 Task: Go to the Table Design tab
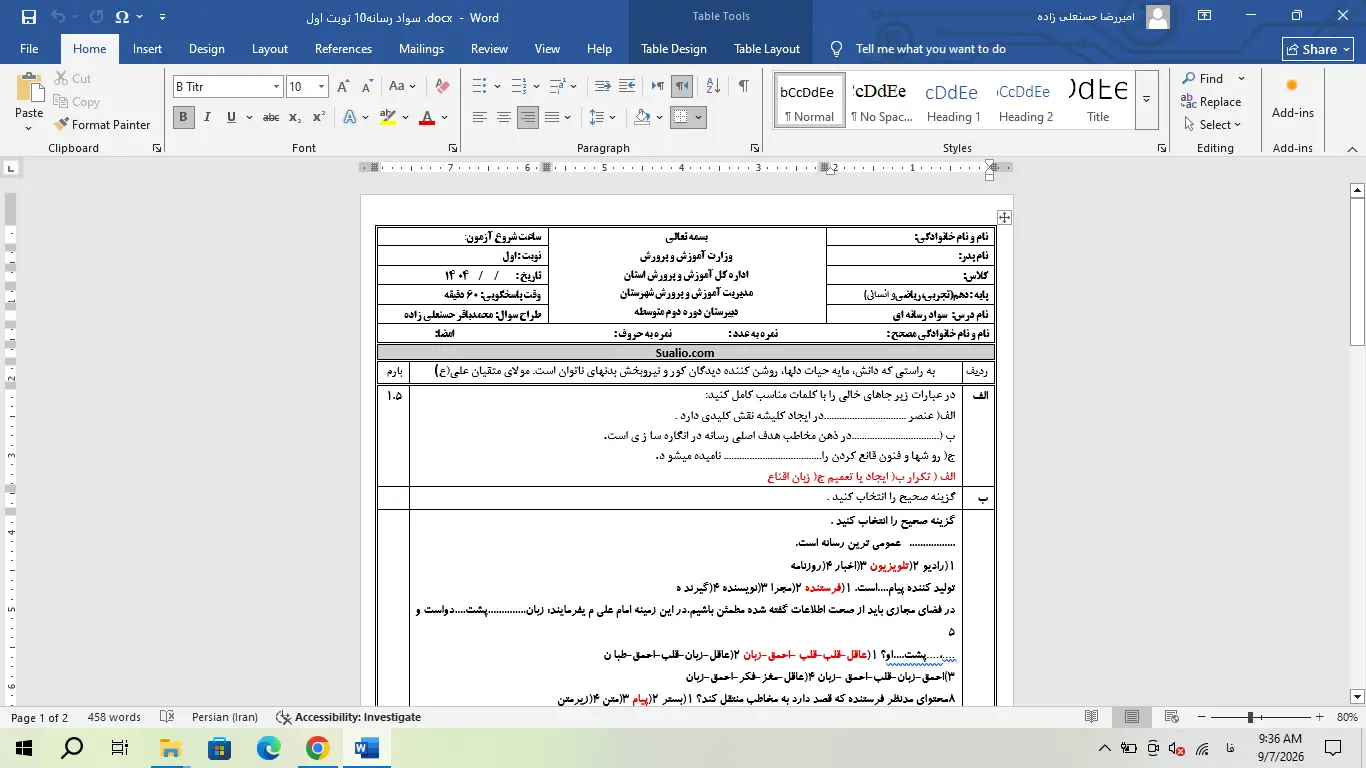[674, 49]
